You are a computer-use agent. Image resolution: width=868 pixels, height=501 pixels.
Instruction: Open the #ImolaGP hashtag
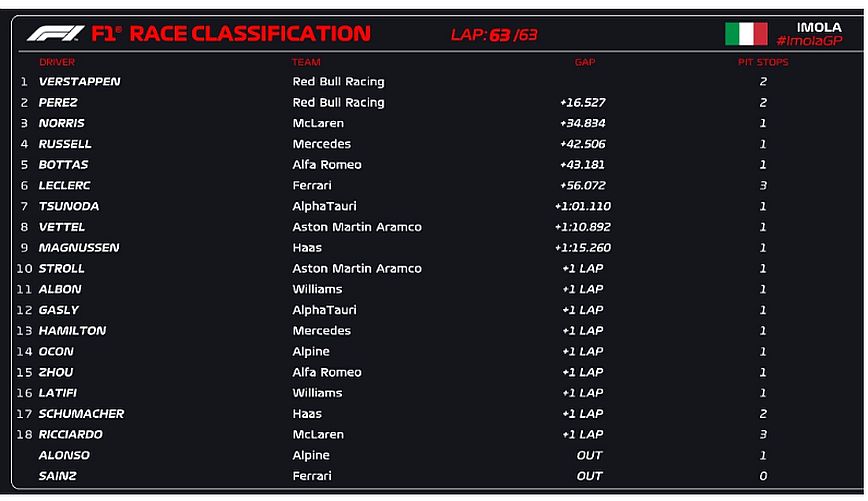pyautogui.click(x=809, y=40)
